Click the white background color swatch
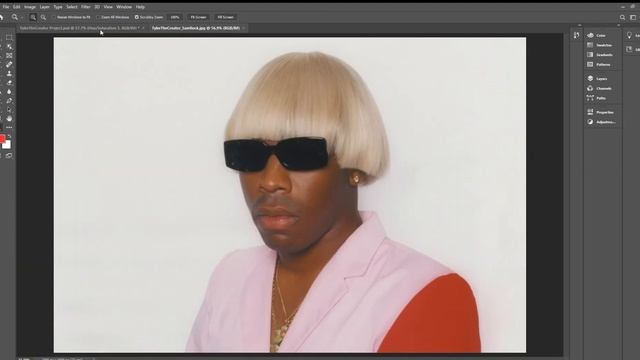 click(7, 145)
